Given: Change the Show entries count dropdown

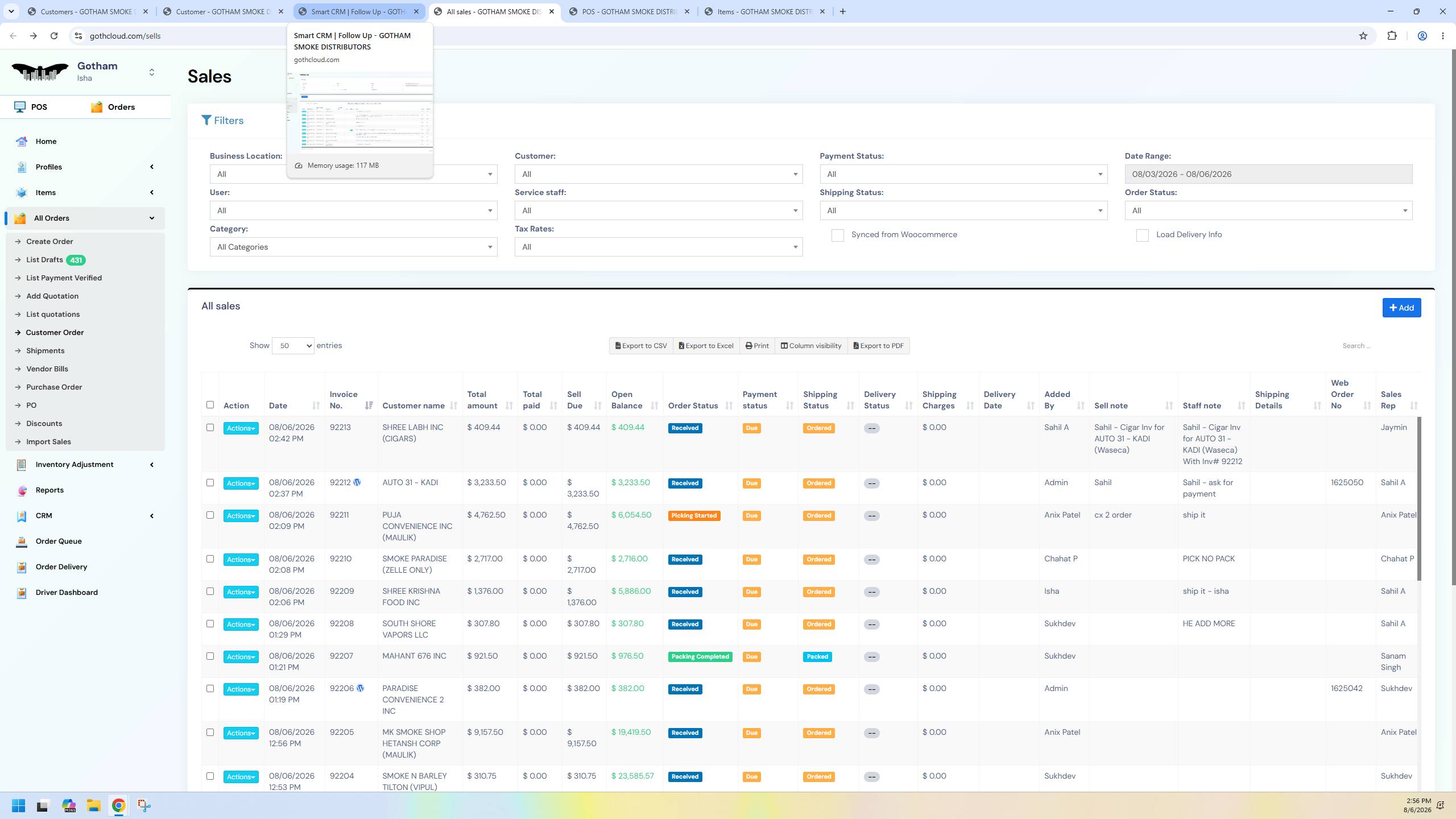Looking at the screenshot, I should (x=293, y=346).
